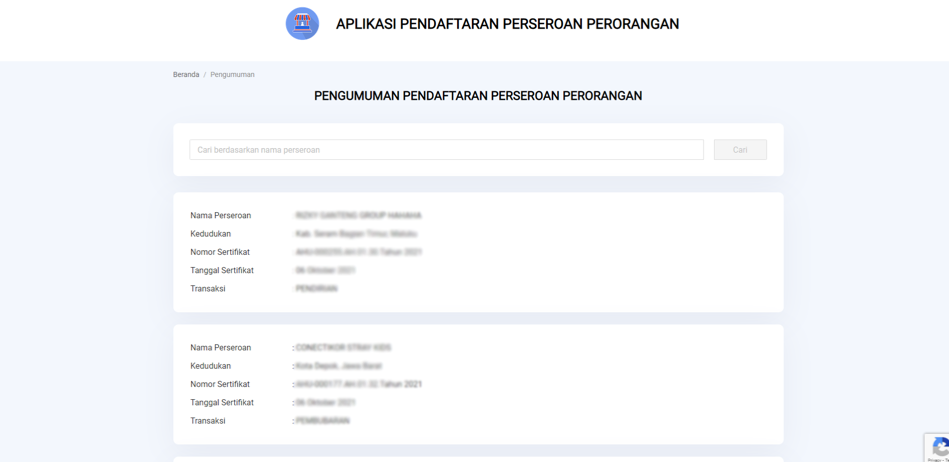Click Tanggal Sertifikat label in first card
949x462 pixels.
coord(222,270)
